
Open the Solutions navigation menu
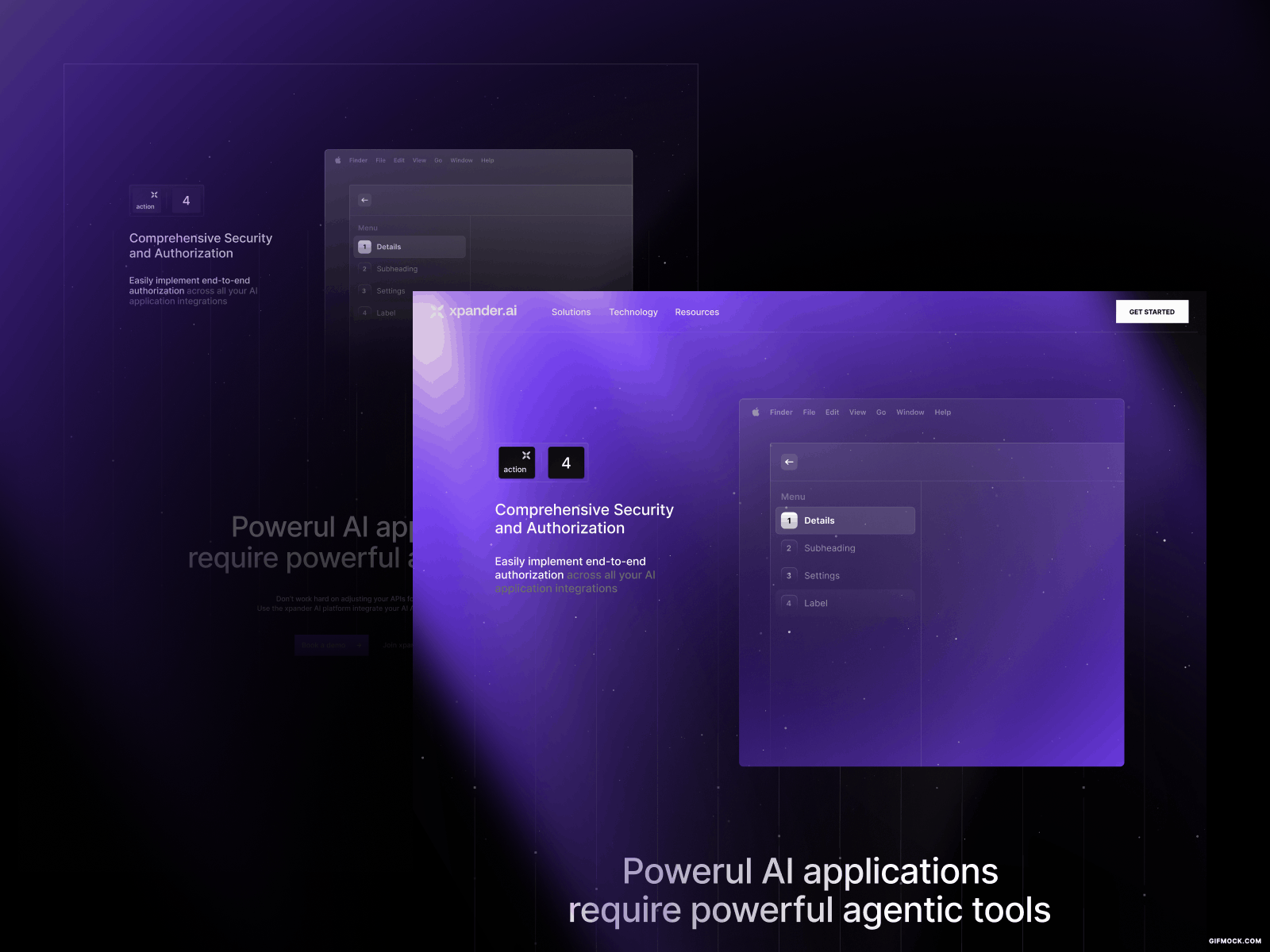571,312
